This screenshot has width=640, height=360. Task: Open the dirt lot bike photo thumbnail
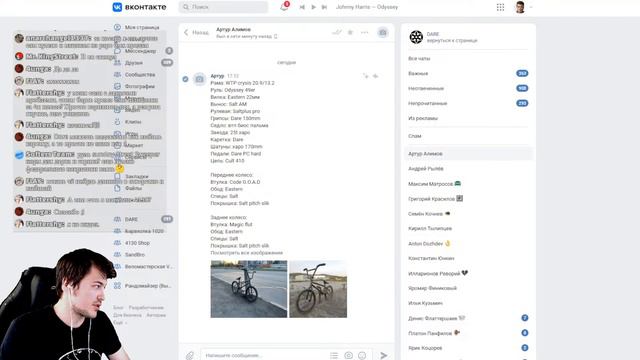coord(318,289)
